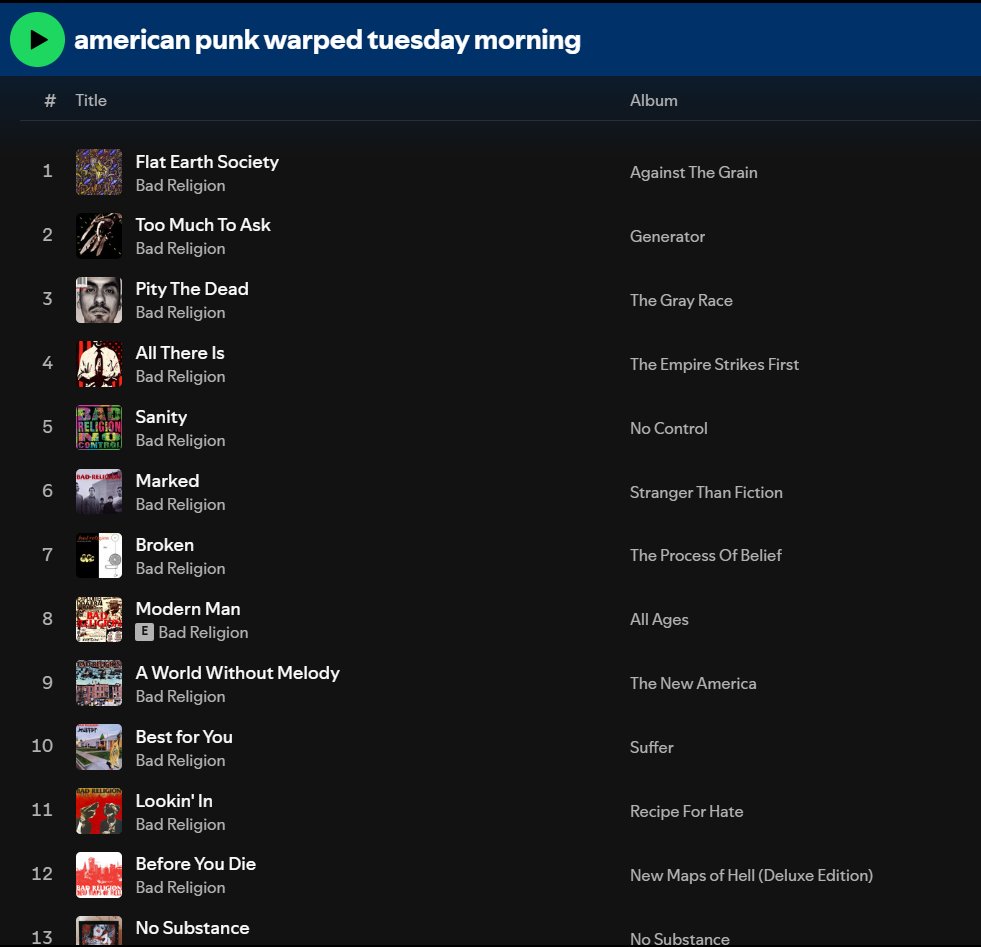Click the Flat Earth Society album cover thumbnail
Image resolution: width=981 pixels, height=947 pixels.
pos(99,172)
